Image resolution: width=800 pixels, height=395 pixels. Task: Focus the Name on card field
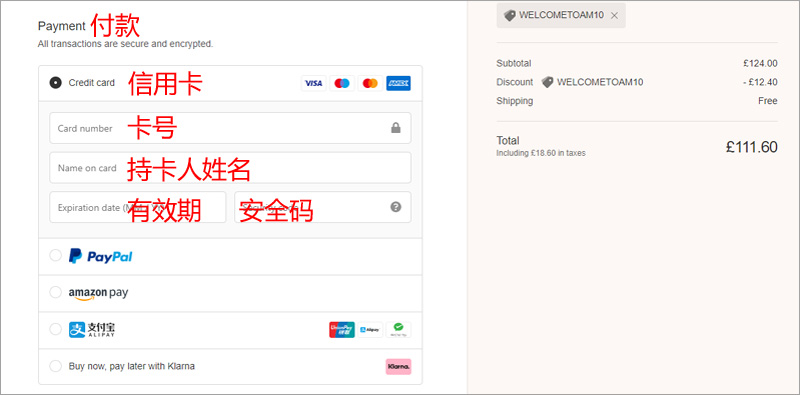(x=230, y=167)
